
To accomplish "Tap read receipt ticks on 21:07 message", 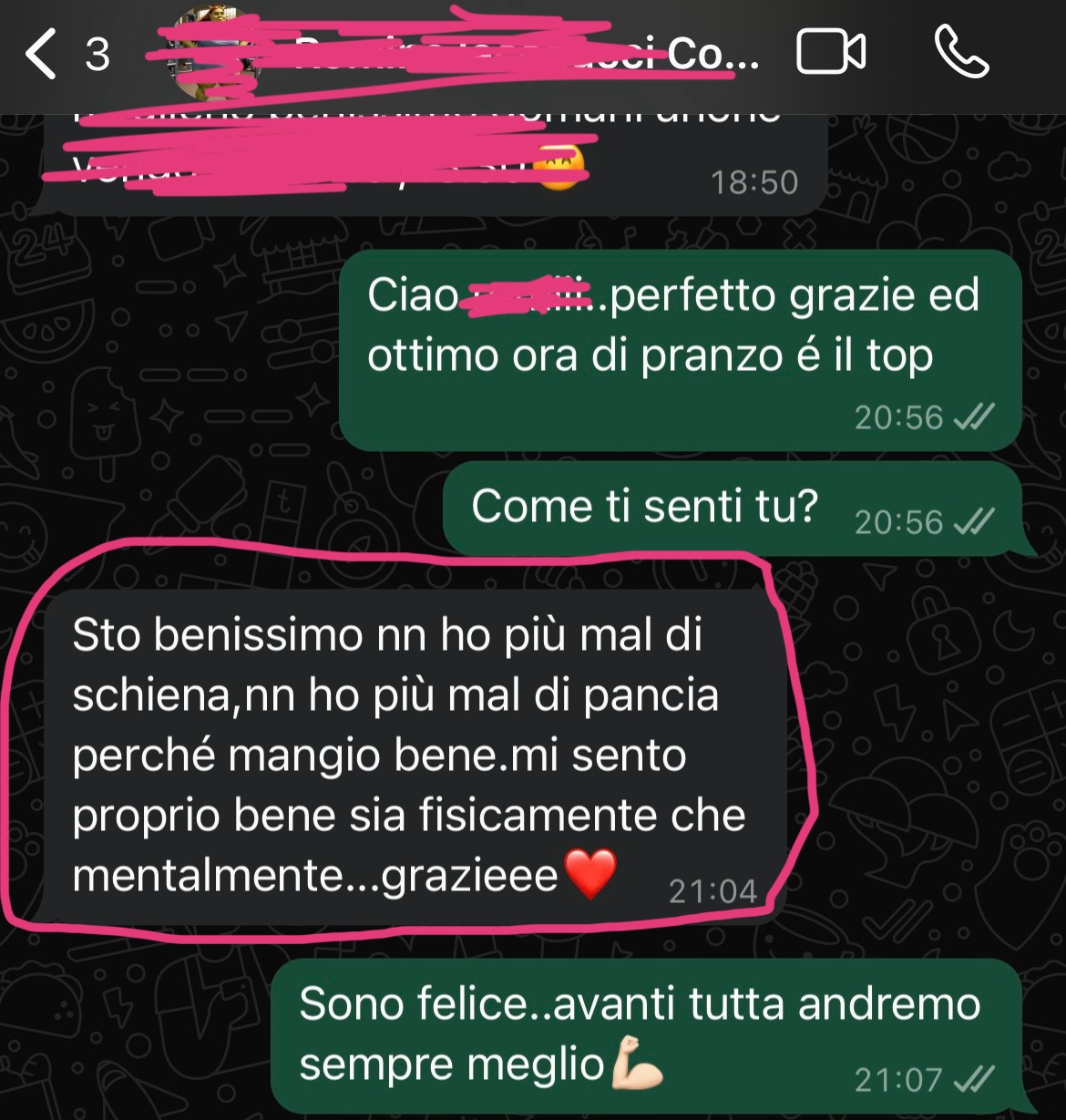I will (x=973, y=1080).
